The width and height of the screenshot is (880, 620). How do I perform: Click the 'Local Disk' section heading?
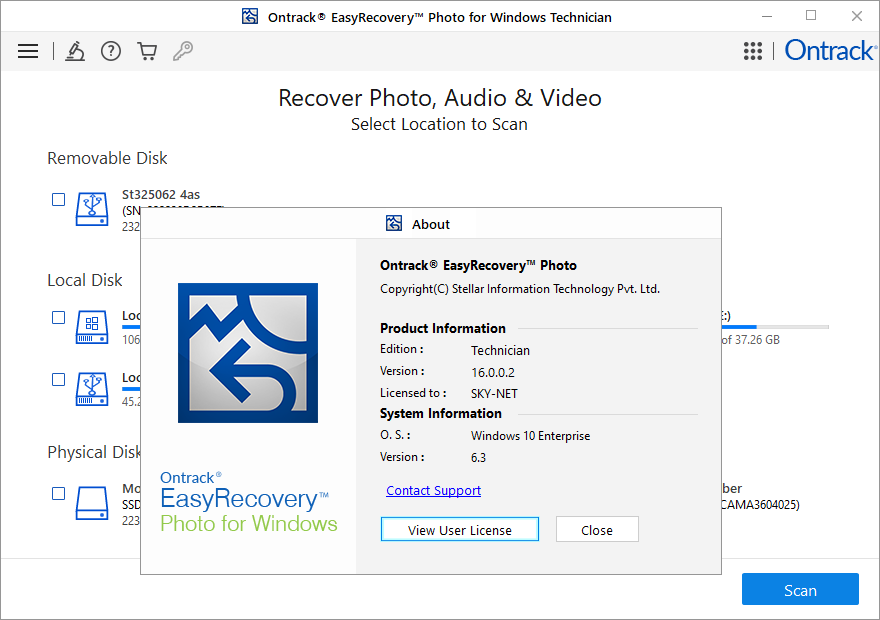(x=85, y=280)
